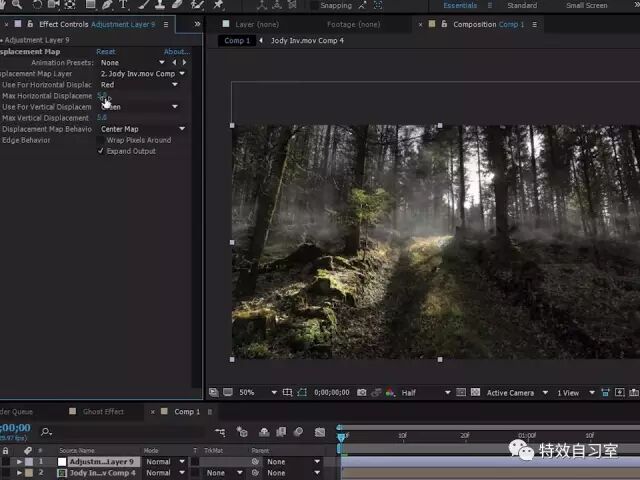
Task: Click the Max Vertical Displacement value
Action: coord(102,118)
